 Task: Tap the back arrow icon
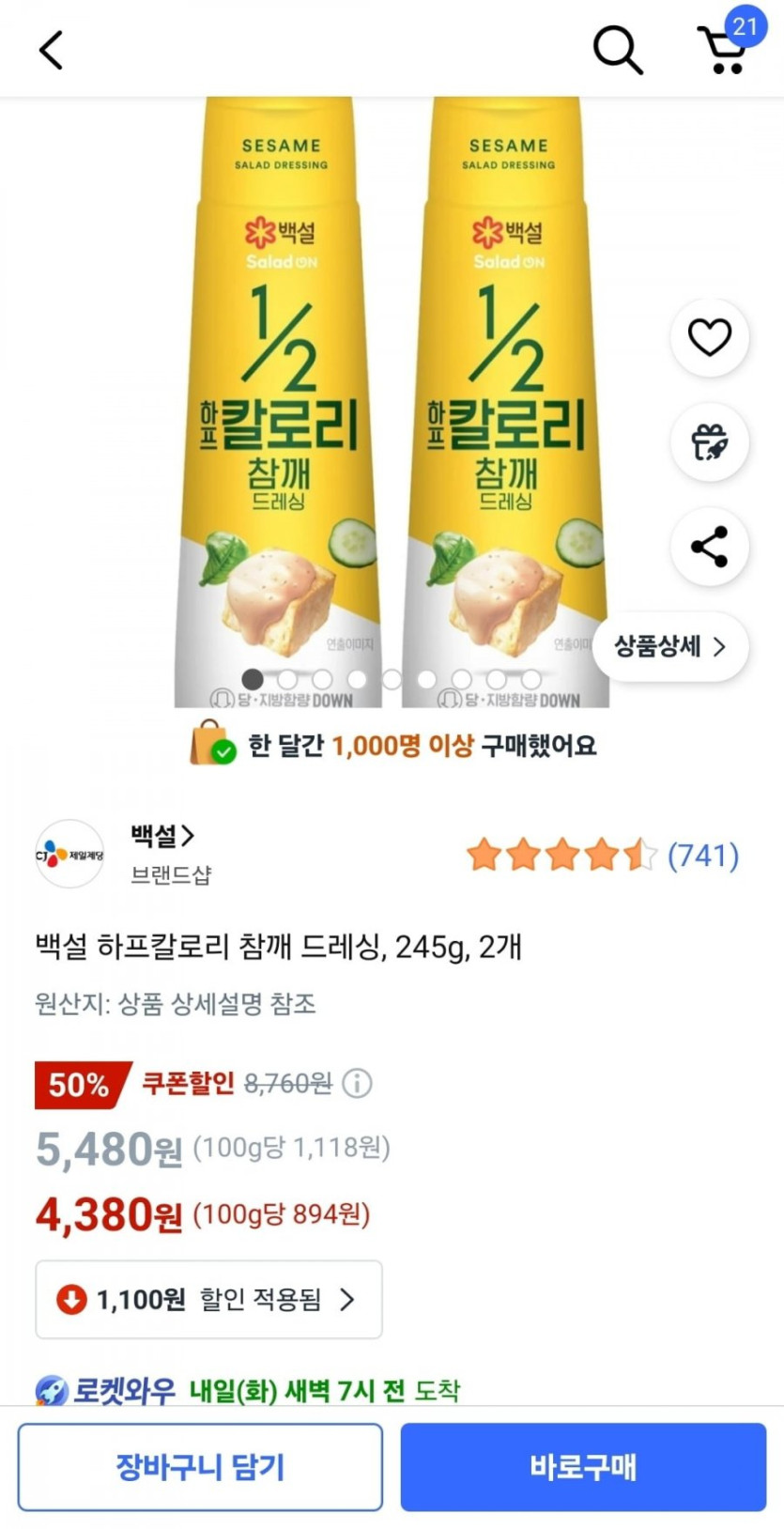click(x=52, y=50)
